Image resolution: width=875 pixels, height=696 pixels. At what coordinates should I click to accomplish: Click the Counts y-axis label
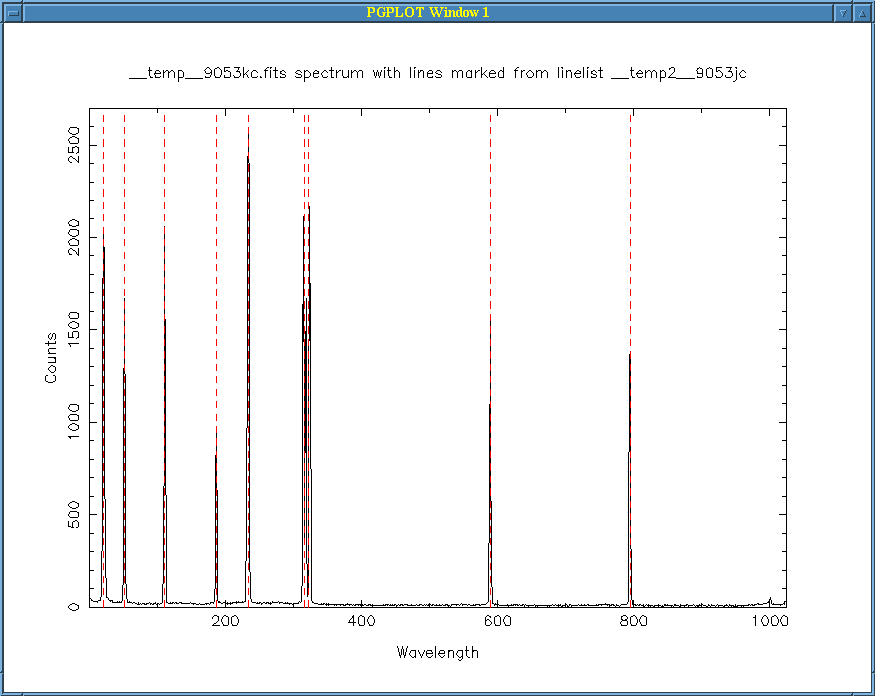(50, 358)
